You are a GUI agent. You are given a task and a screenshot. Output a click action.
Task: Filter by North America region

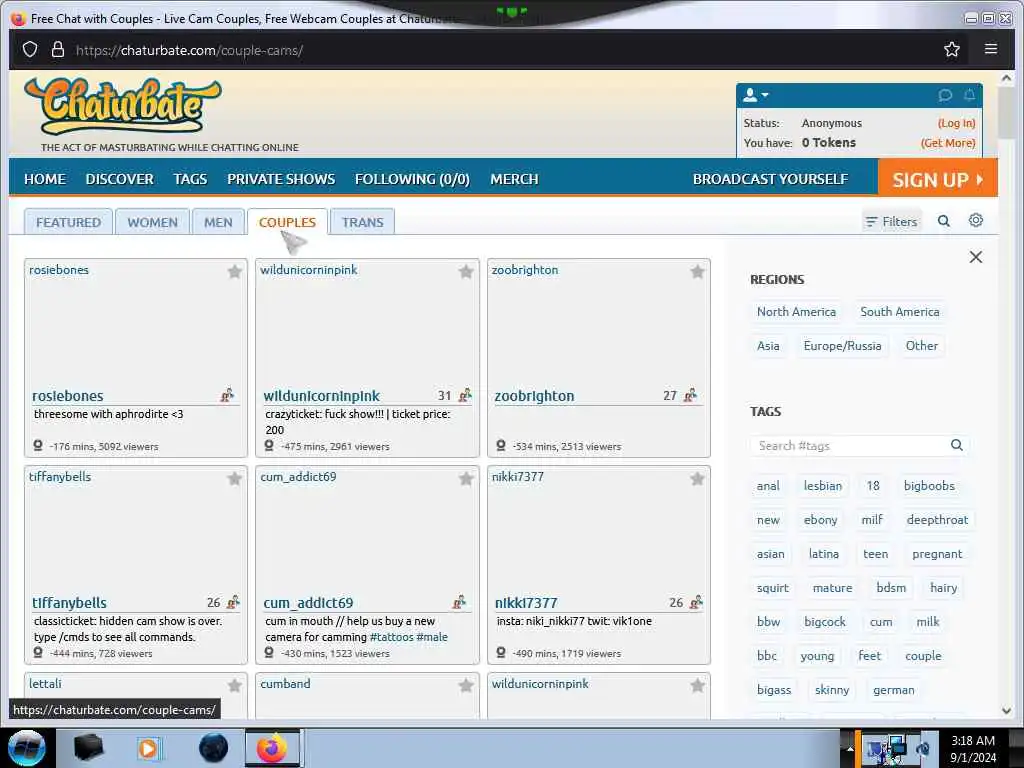pyautogui.click(x=796, y=312)
